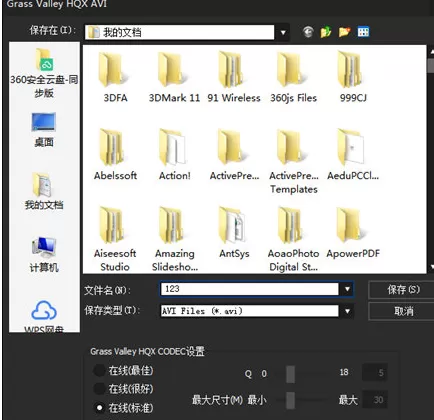Click the 文件名 input field containing 123
This screenshot has height=420, width=434.
click(x=250, y=289)
